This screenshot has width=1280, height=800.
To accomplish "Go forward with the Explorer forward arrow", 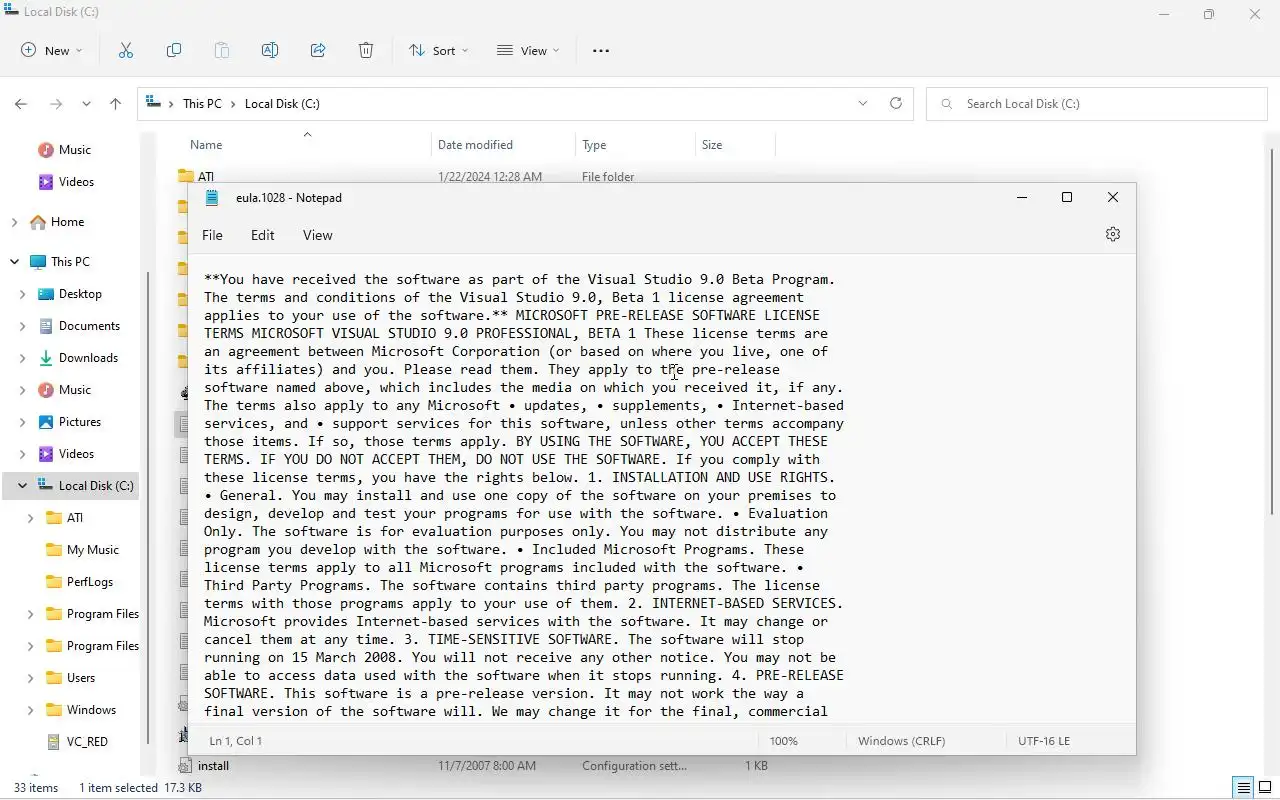I will click(56, 103).
